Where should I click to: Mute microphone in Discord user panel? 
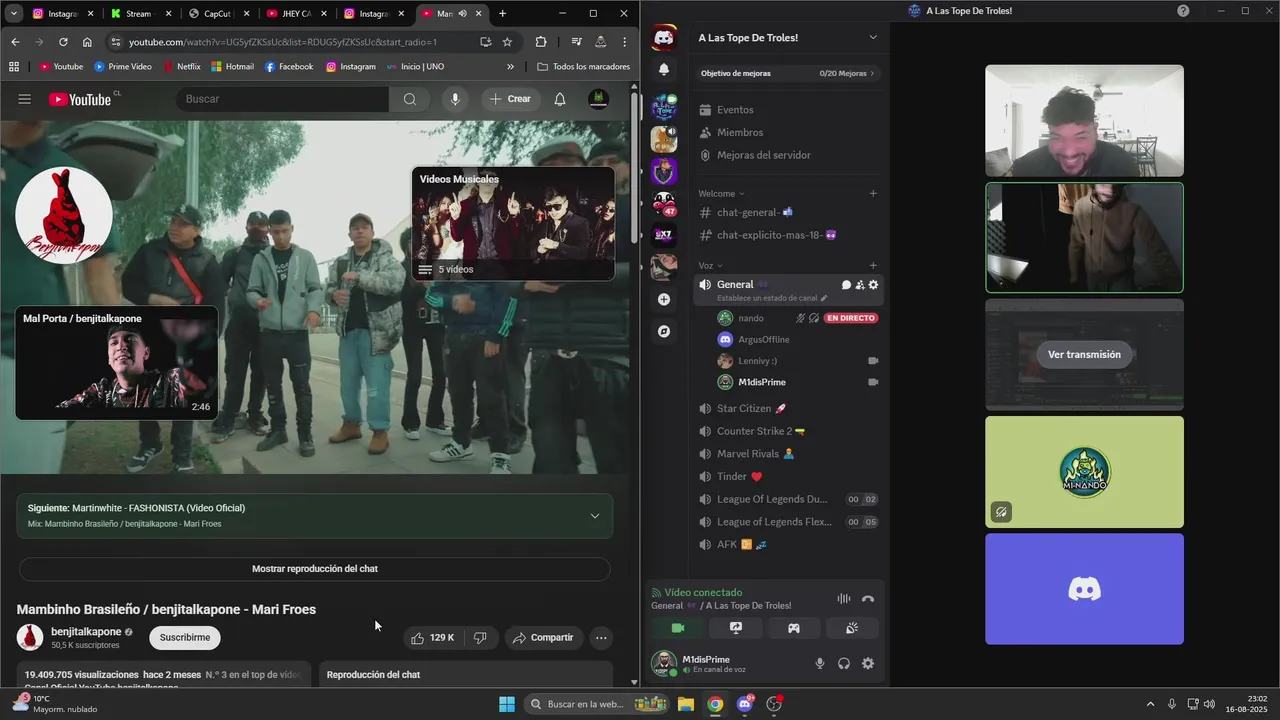click(x=820, y=663)
